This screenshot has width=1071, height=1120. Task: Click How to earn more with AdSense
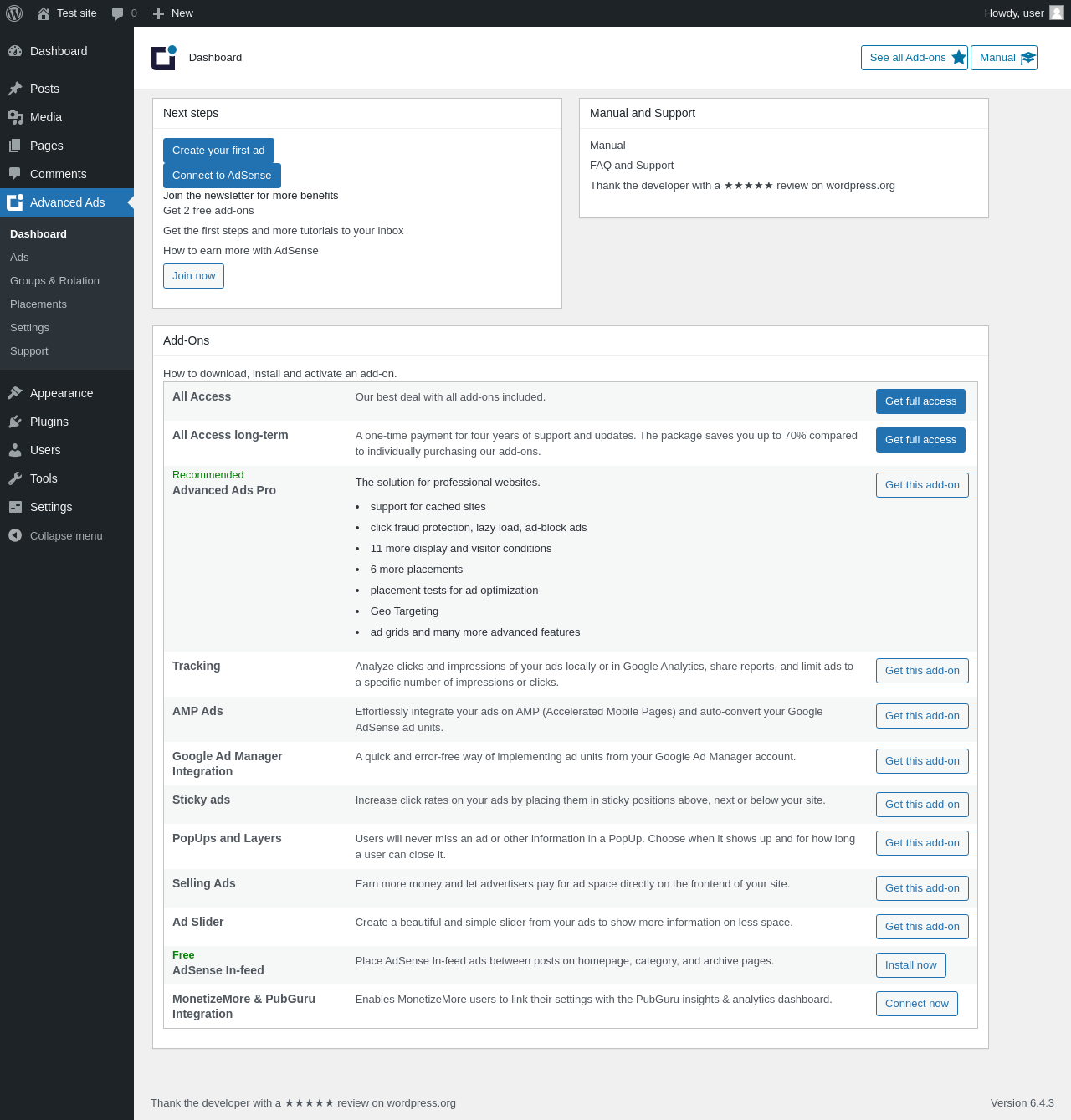pos(241,251)
